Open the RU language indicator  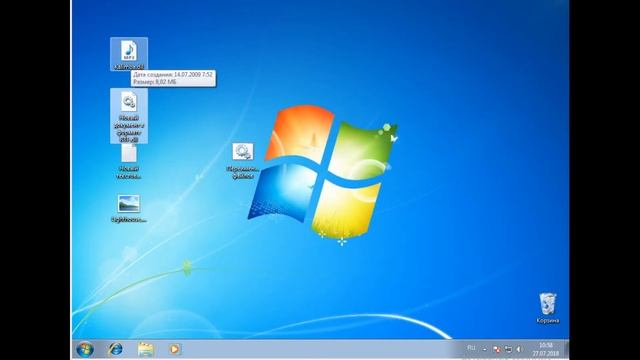(471, 348)
